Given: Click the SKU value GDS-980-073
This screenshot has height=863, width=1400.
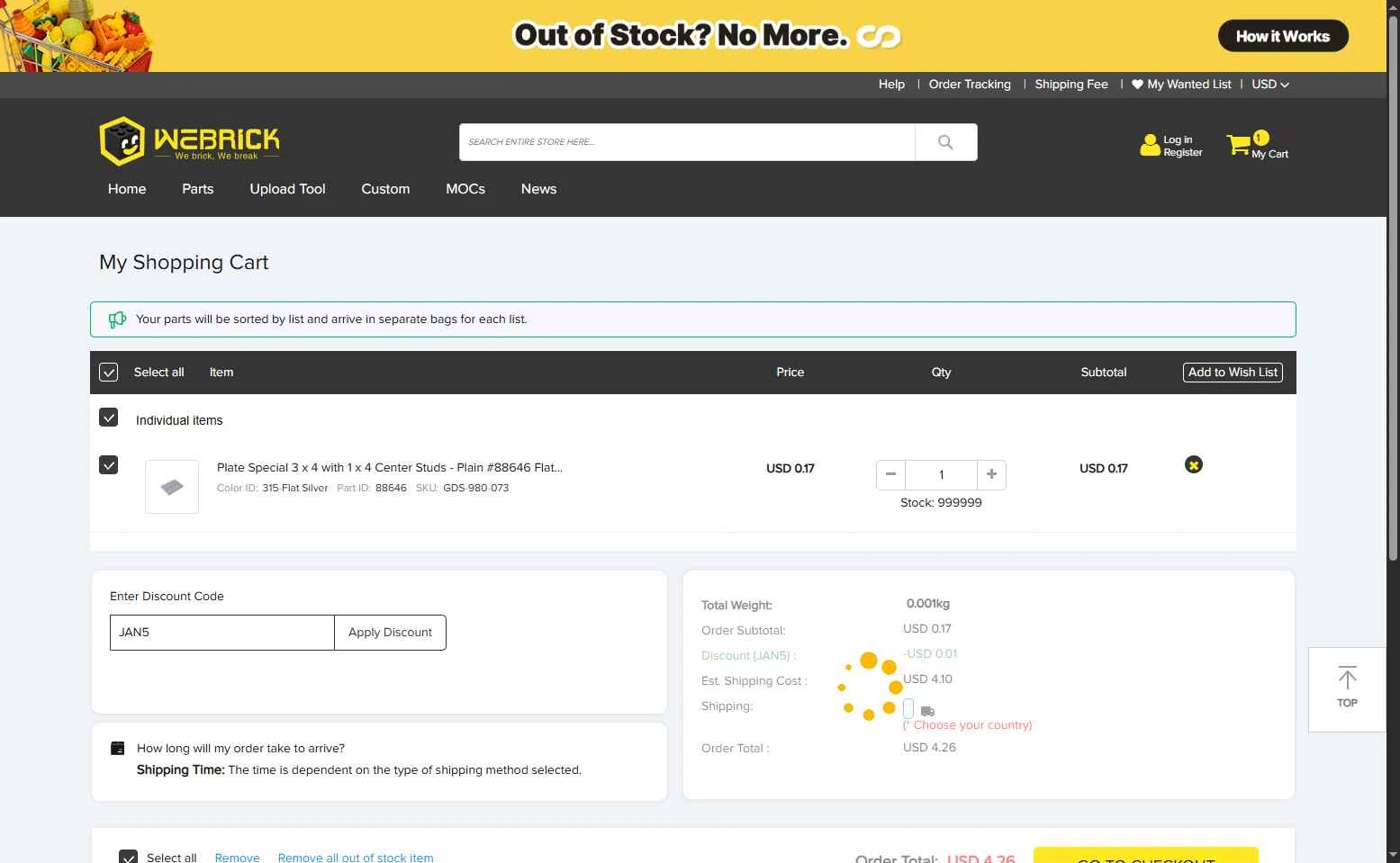Looking at the screenshot, I should pos(475,488).
